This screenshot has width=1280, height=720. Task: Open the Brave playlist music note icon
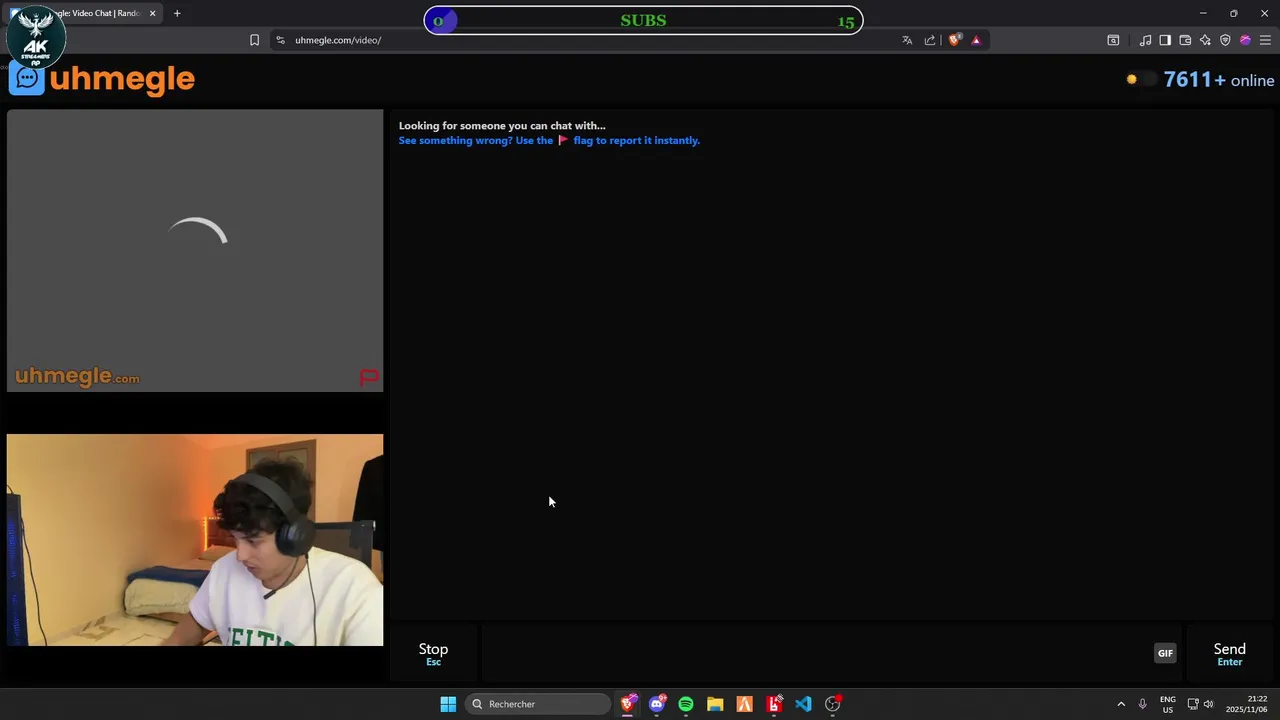[x=1145, y=40]
